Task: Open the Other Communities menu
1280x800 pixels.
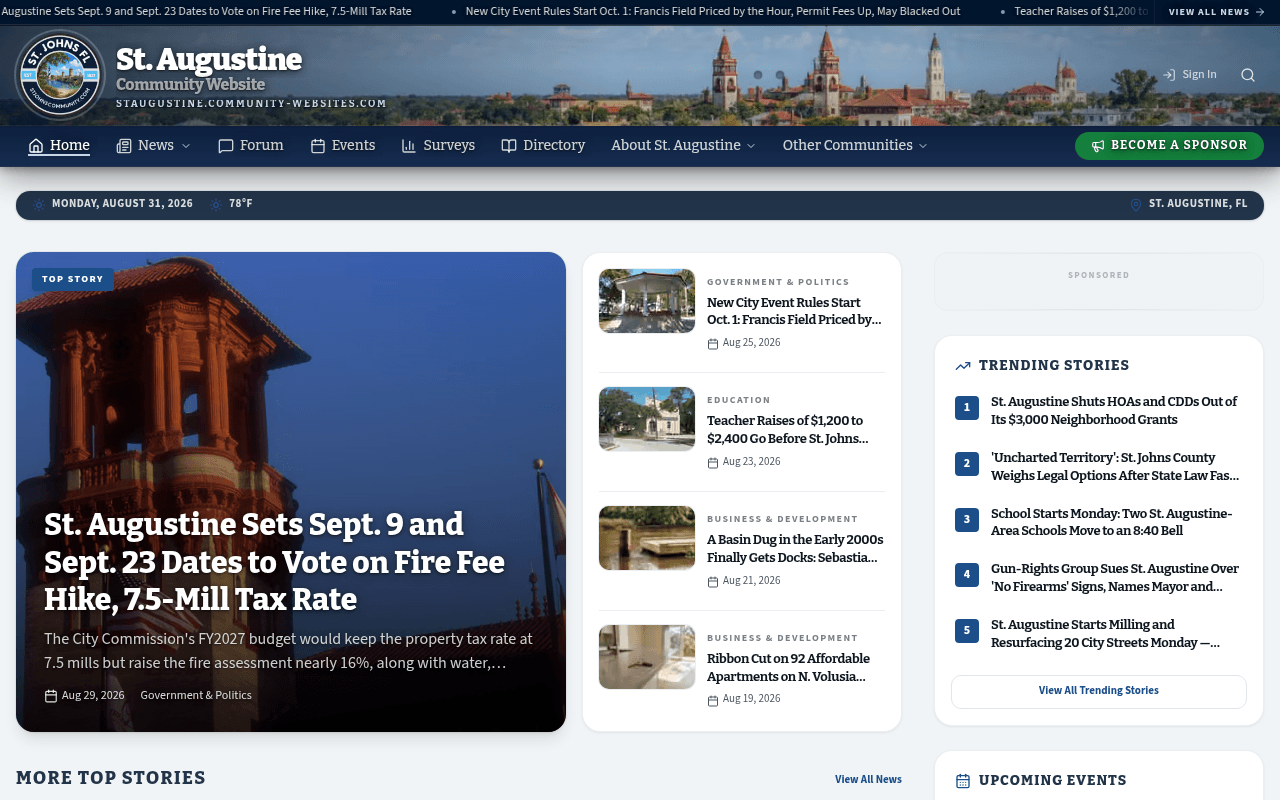Action: [x=855, y=146]
